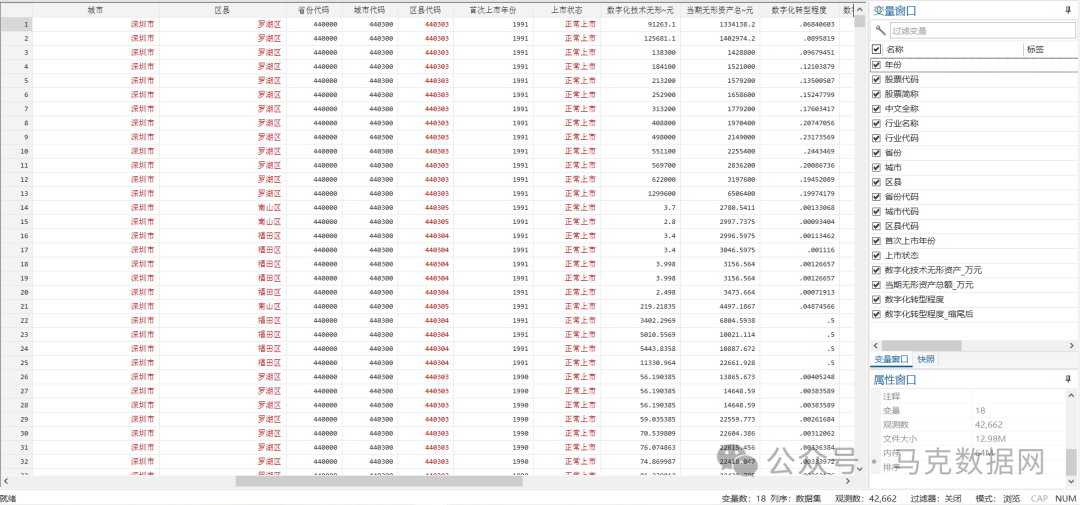Uncheck the 股票代码 variable checkbox
Screen dimensions: 1080x505
[x=877, y=79]
